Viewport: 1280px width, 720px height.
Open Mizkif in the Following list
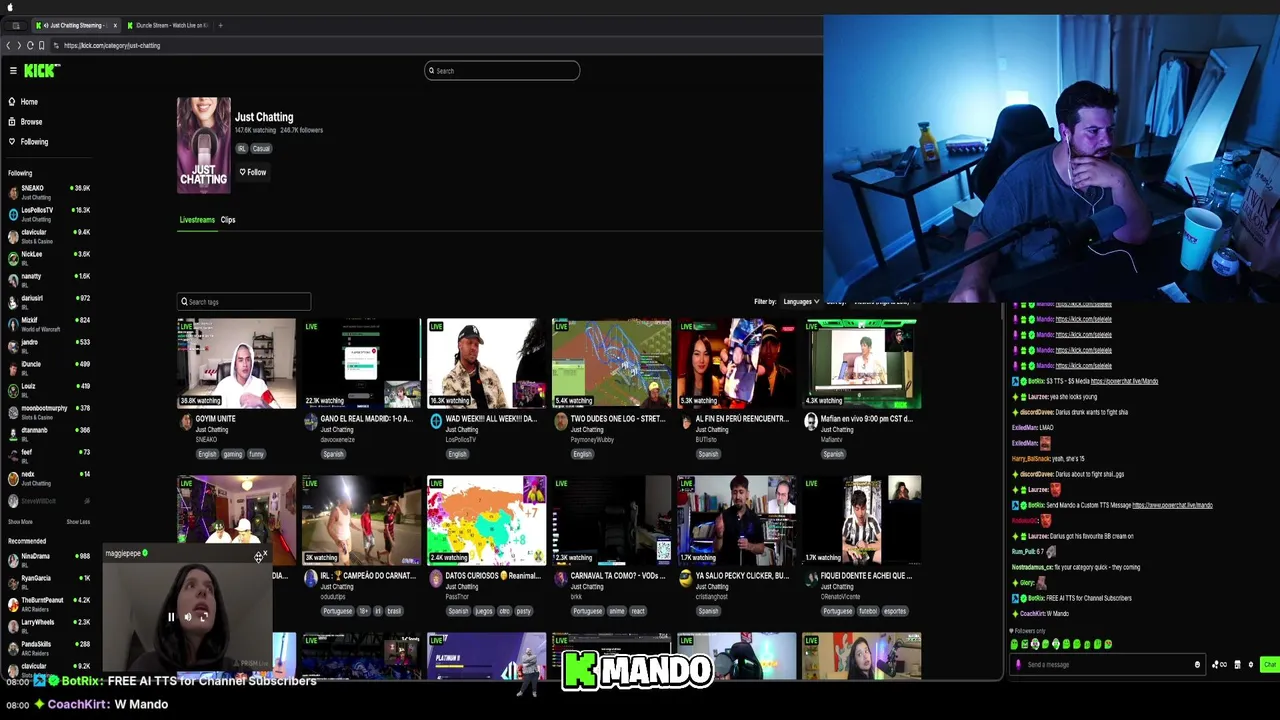(48, 323)
